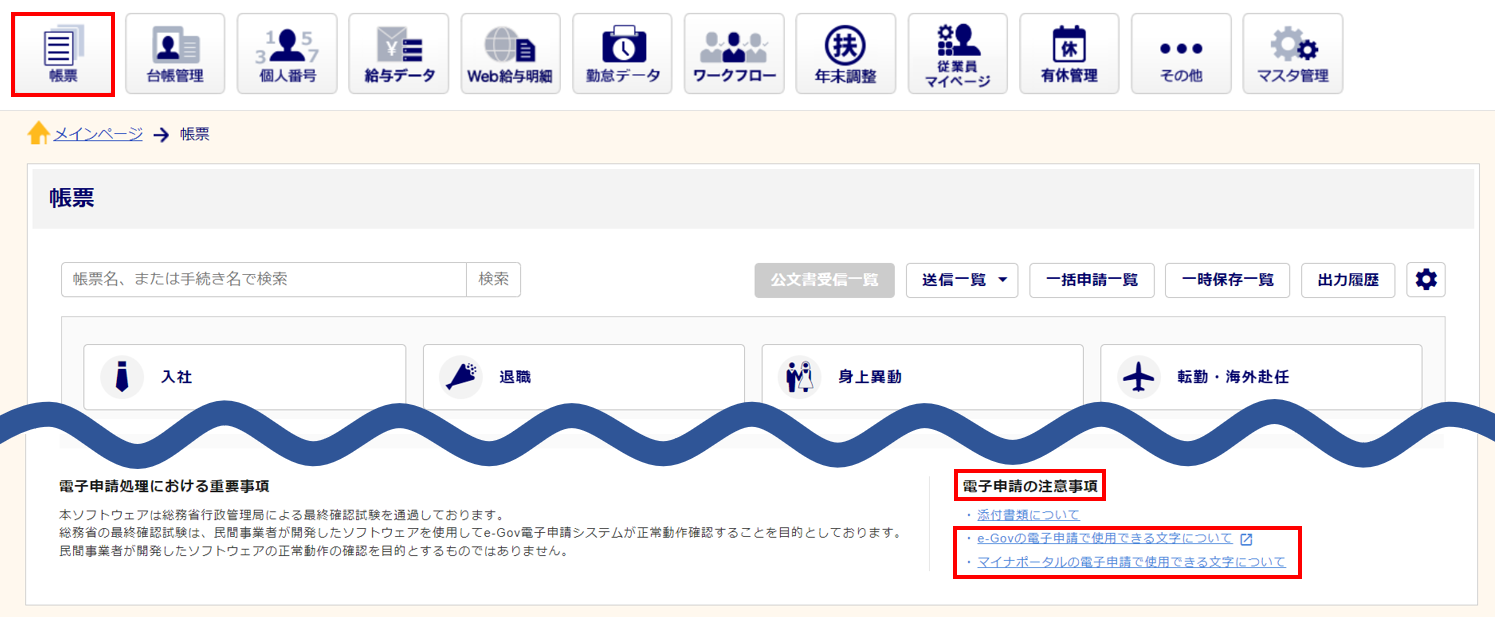
Task: Open 添付書類について link
Action: click(1028, 515)
